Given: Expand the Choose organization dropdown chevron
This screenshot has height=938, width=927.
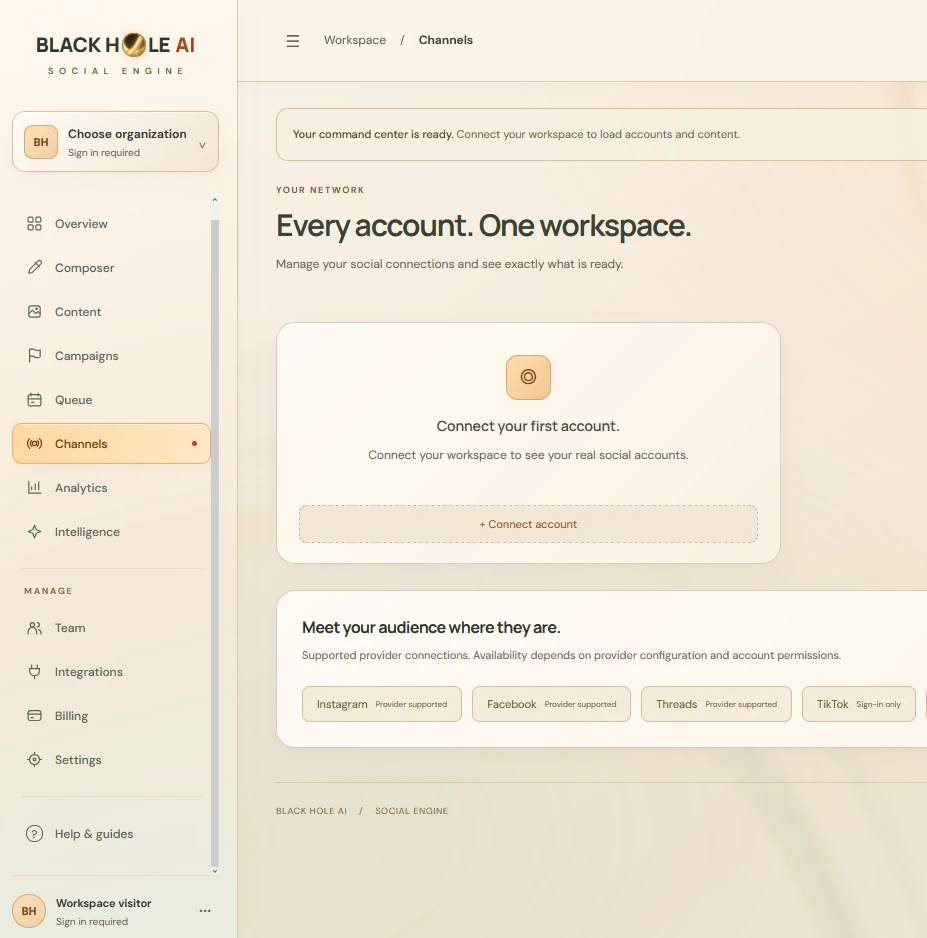Looking at the screenshot, I should tap(202, 145).
